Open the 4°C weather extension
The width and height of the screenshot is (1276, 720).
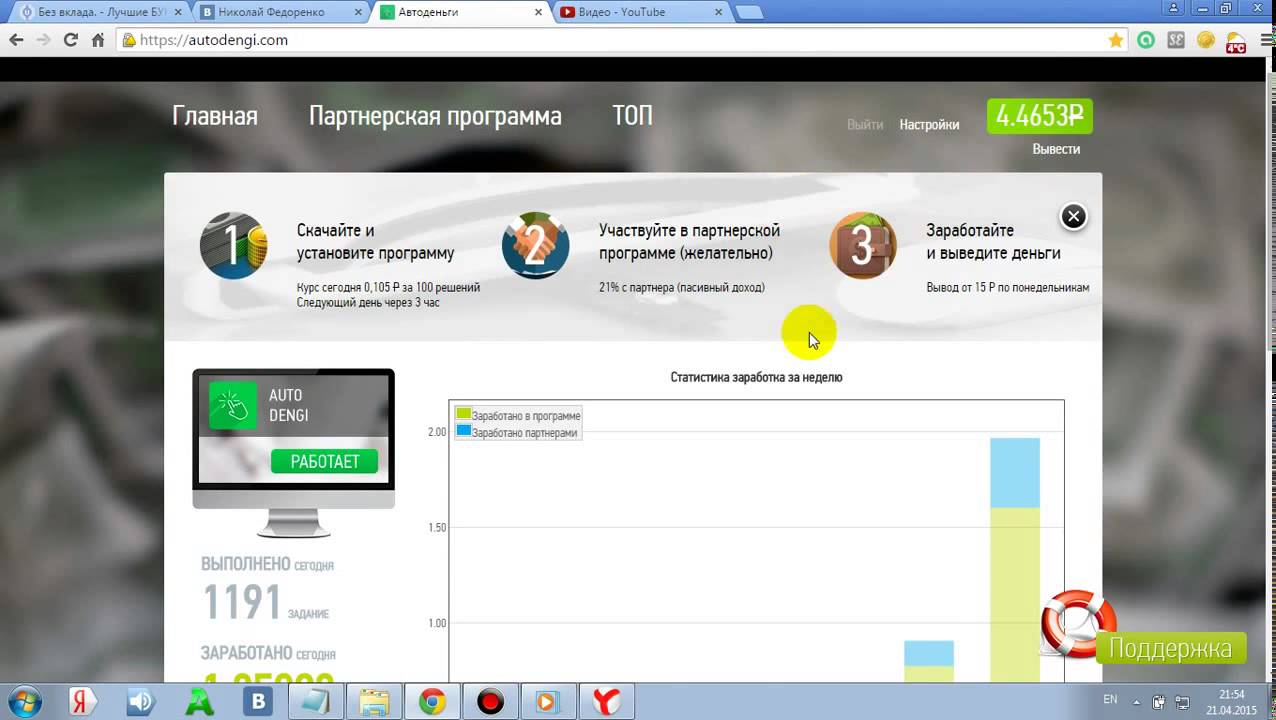coord(1235,41)
